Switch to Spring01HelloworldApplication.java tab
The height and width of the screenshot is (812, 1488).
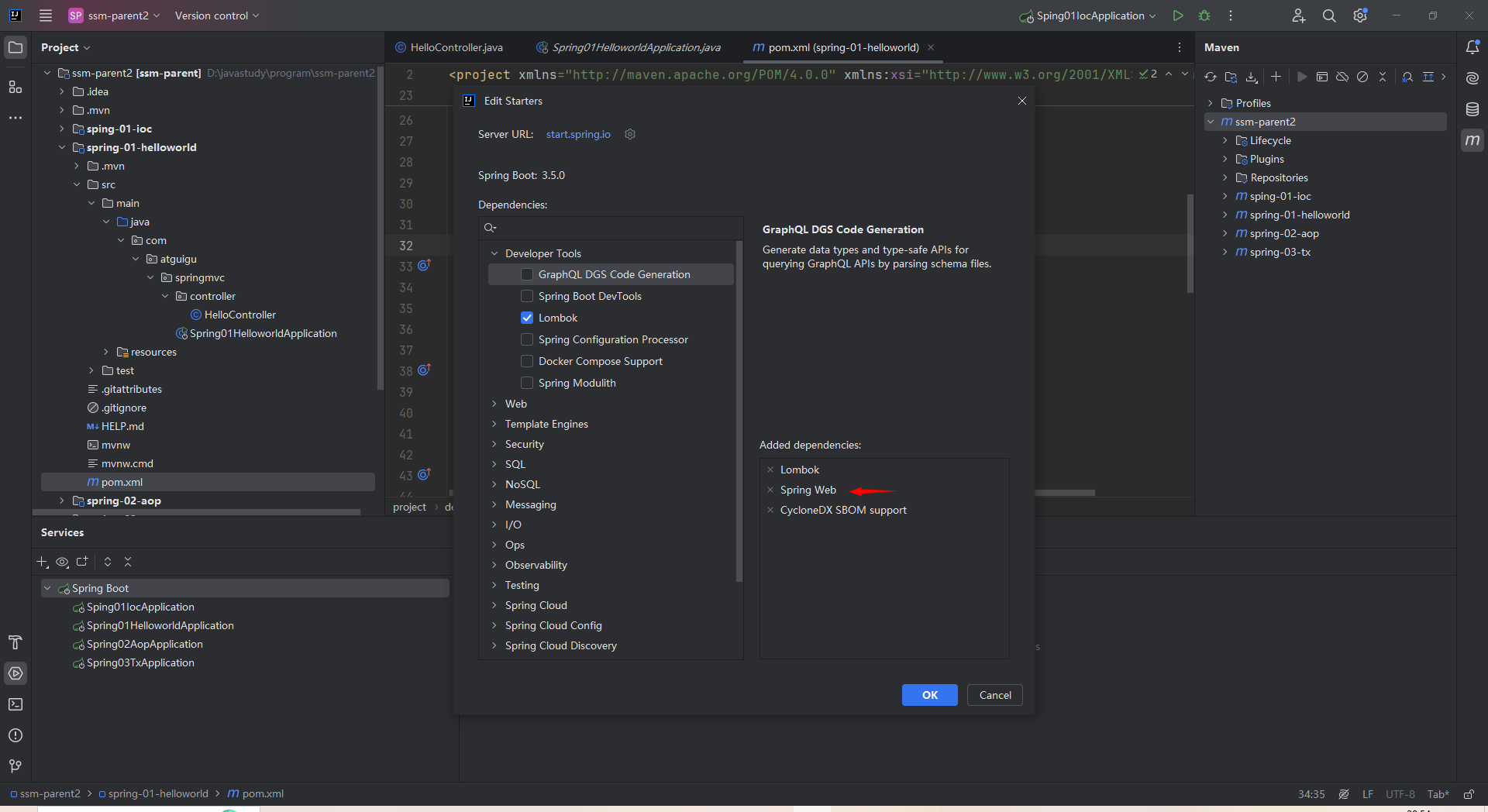point(629,47)
